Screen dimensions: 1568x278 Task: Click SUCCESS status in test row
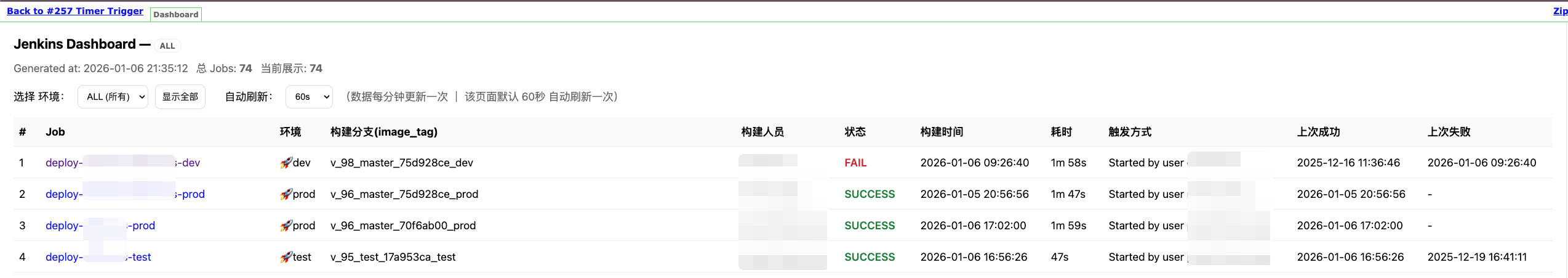[870, 257]
